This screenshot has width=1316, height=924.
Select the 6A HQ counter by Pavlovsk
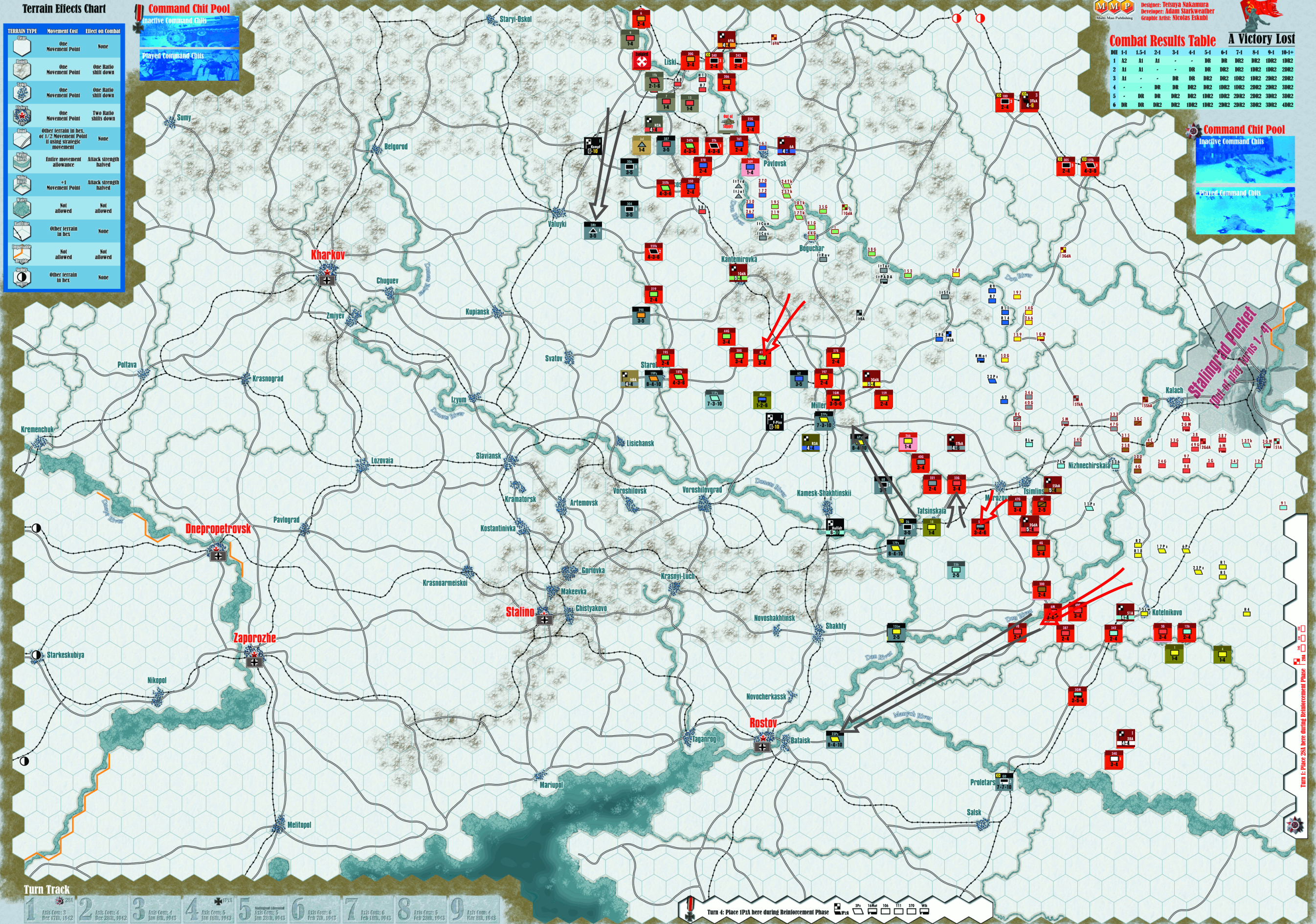[786, 146]
